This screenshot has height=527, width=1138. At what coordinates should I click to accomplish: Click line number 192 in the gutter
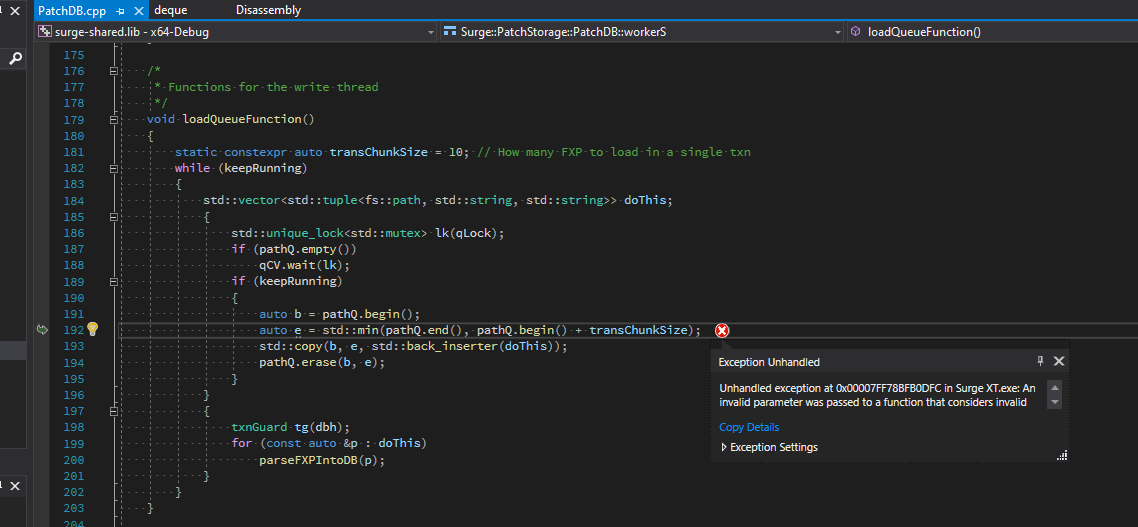74,330
